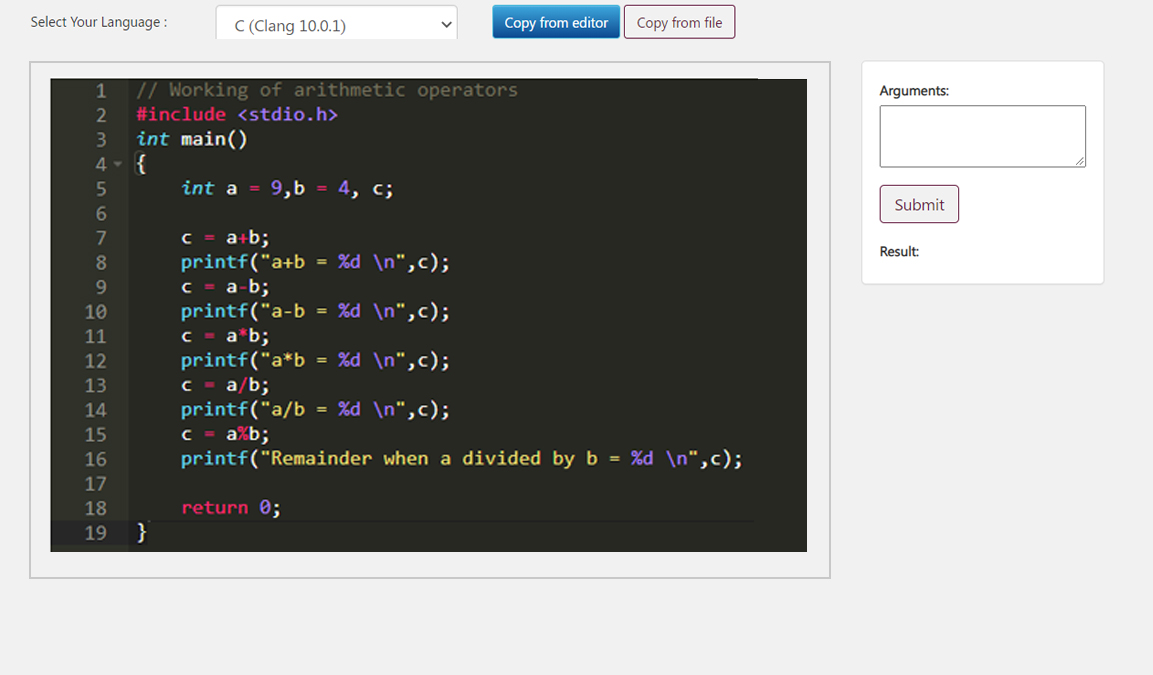This screenshot has height=675, width=1153.
Task: Place cursor on the return 0; line
Action: point(230,507)
